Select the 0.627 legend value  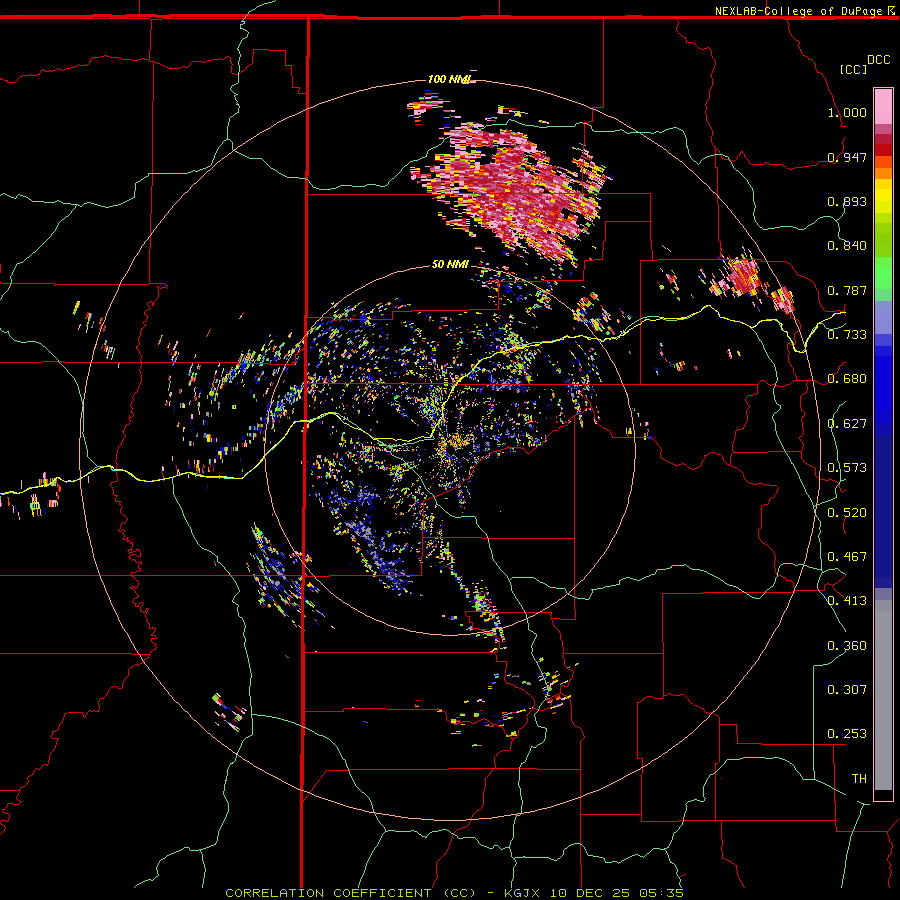[x=847, y=424]
